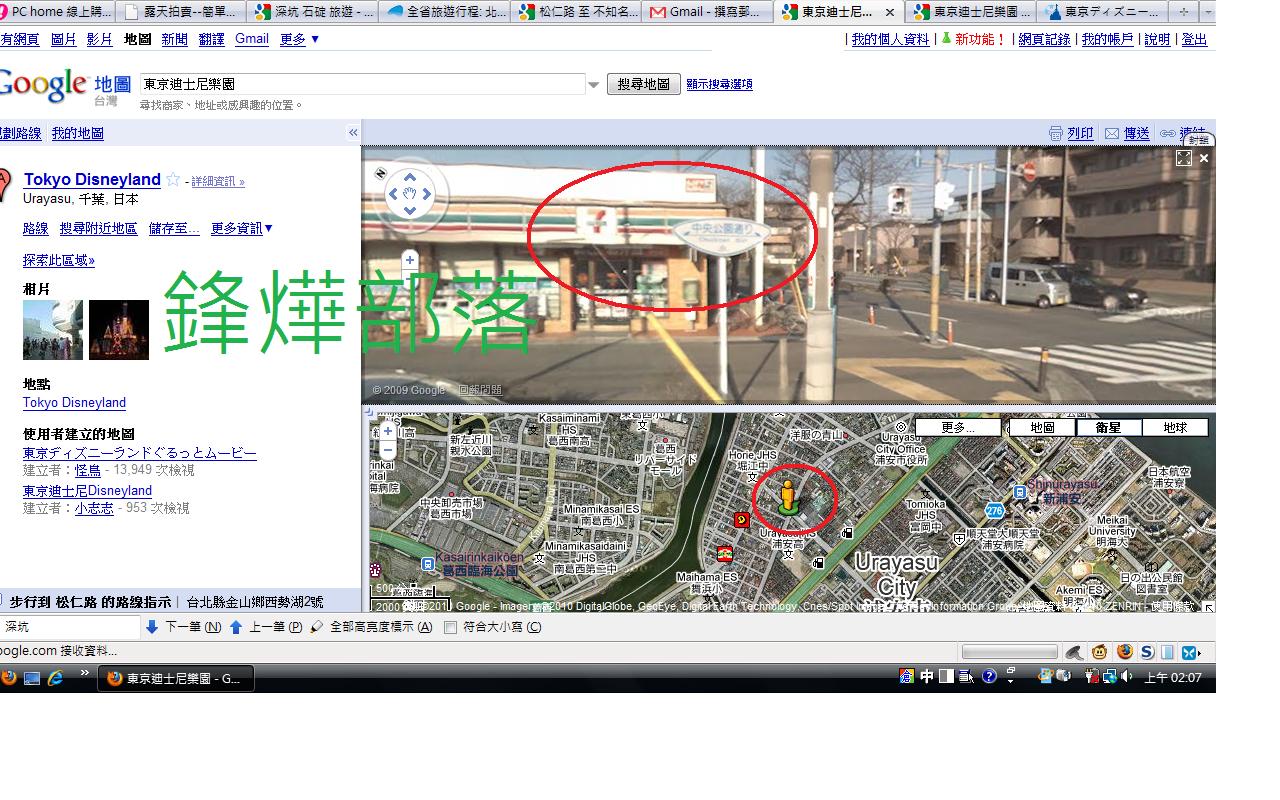Click the volume speaker icon in system tray
1280x800 pixels.
(x=1127, y=676)
